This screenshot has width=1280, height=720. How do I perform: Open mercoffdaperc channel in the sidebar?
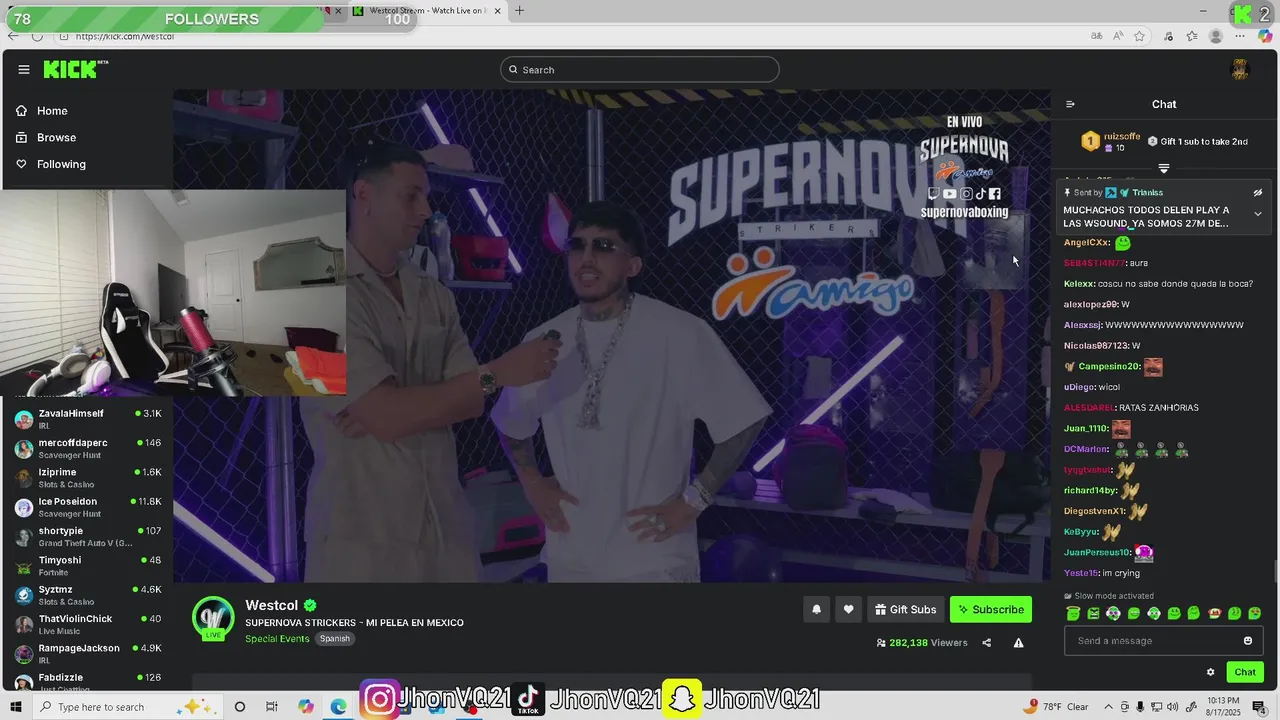pos(87,448)
